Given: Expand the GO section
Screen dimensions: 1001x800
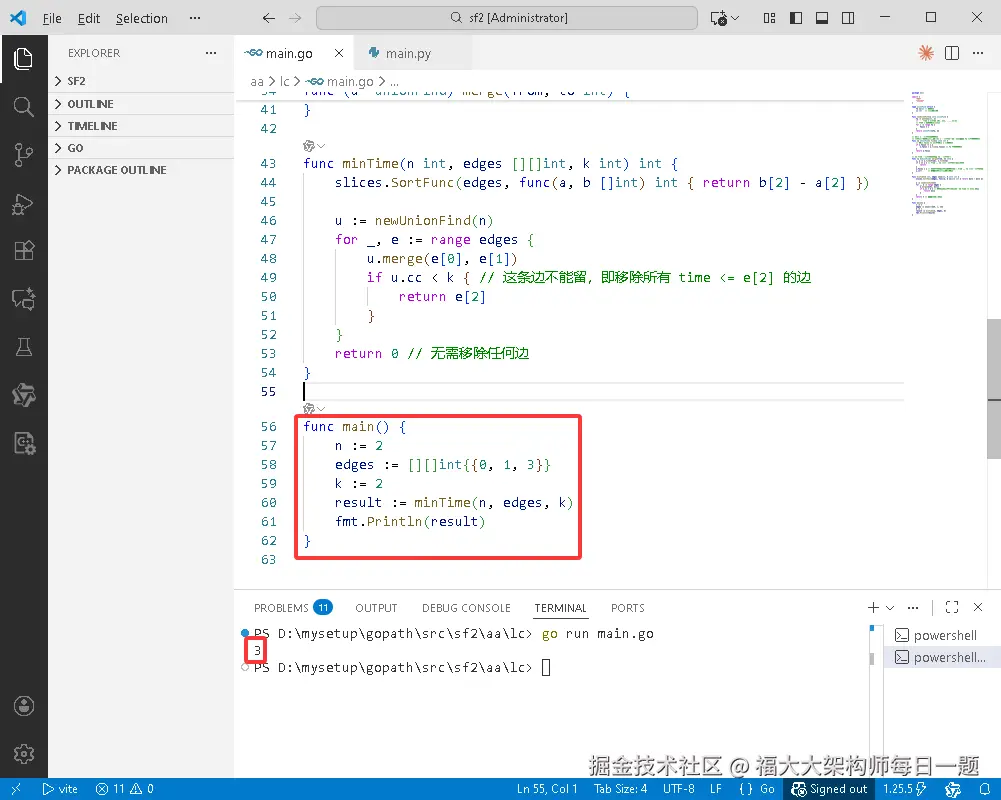Looking at the screenshot, I should 141,148.
